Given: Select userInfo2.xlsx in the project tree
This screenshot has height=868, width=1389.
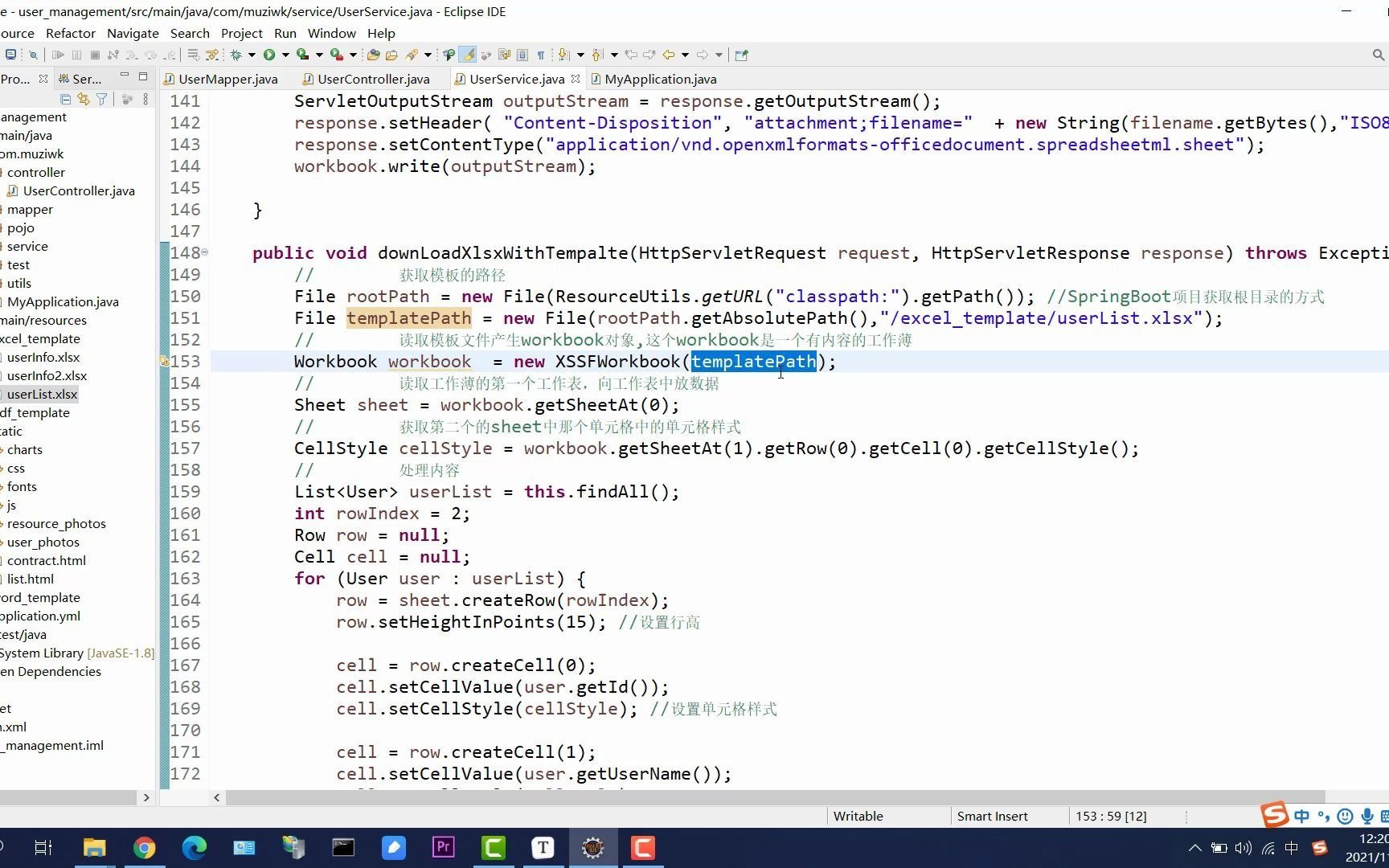Looking at the screenshot, I should (47, 375).
